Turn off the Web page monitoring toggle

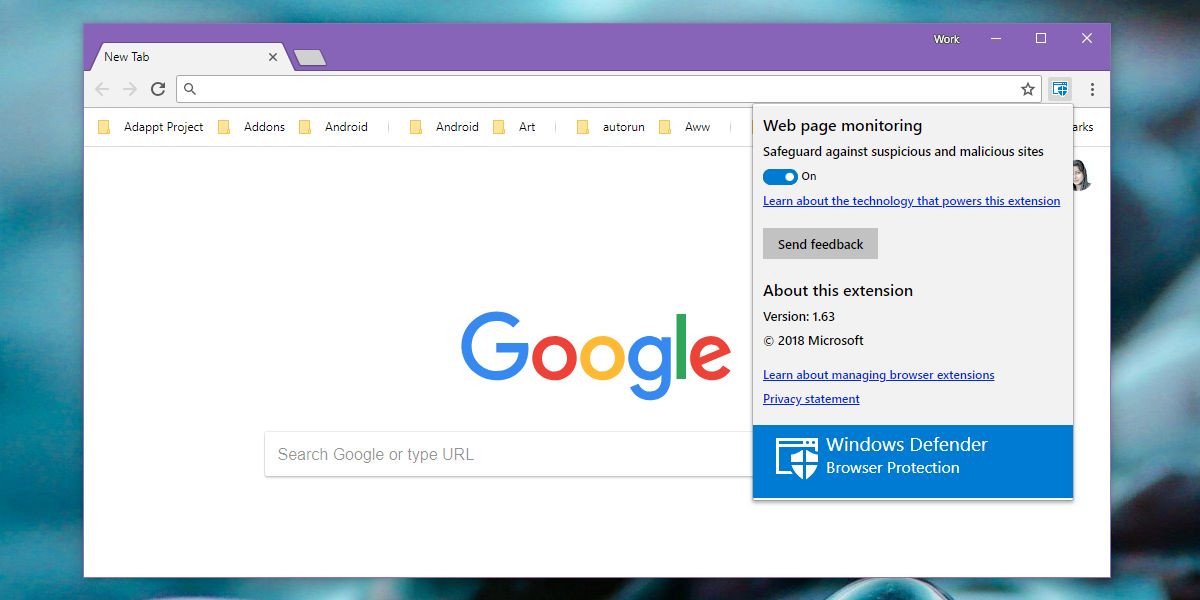pos(780,177)
